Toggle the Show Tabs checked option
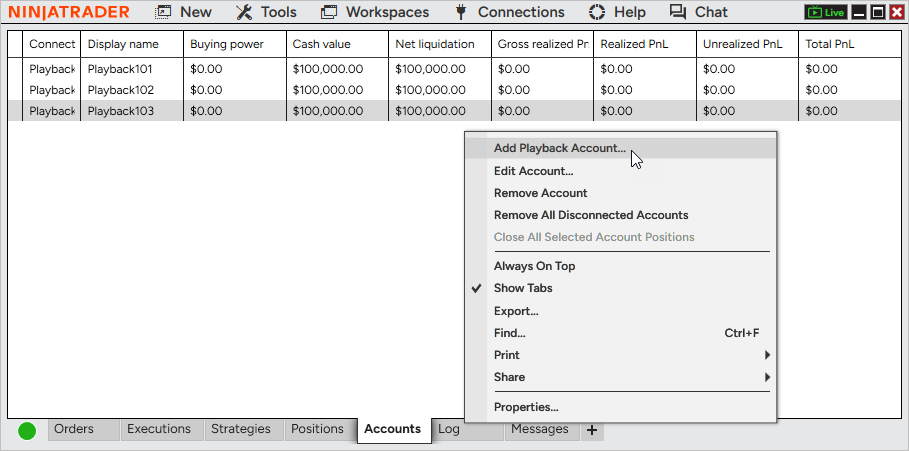Image resolution: width=909 pixels, height=451 pixels. click(621, 288)
